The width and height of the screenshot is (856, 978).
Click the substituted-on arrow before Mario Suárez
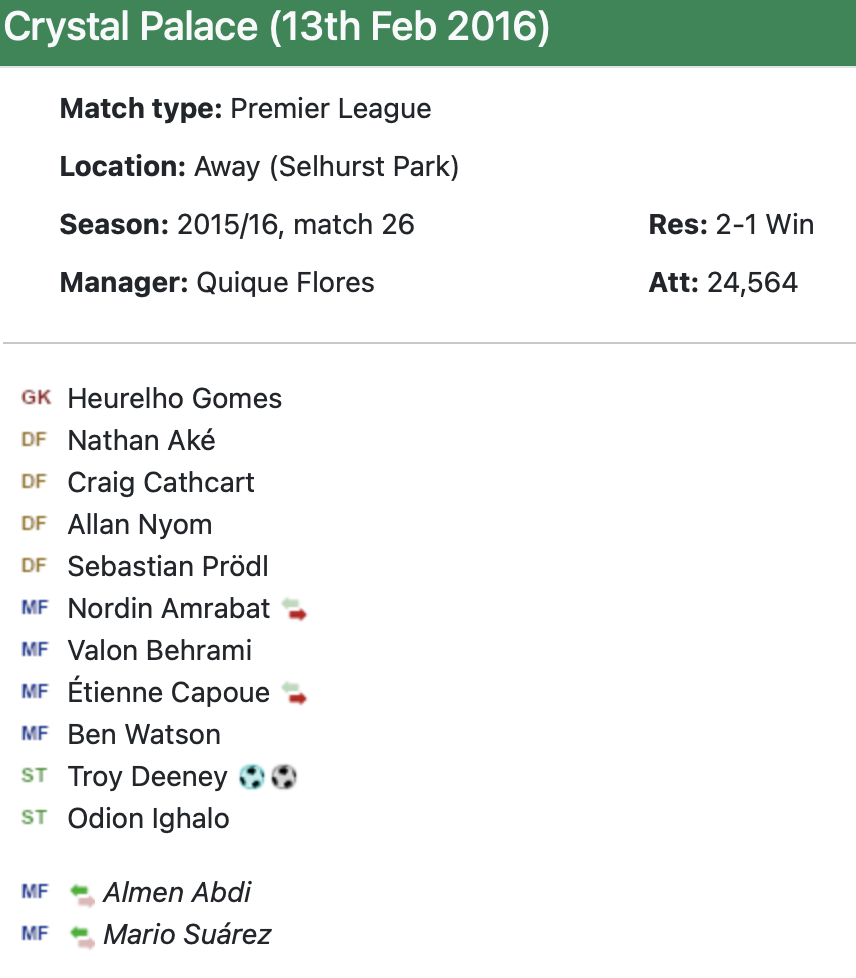pos(82,936)
